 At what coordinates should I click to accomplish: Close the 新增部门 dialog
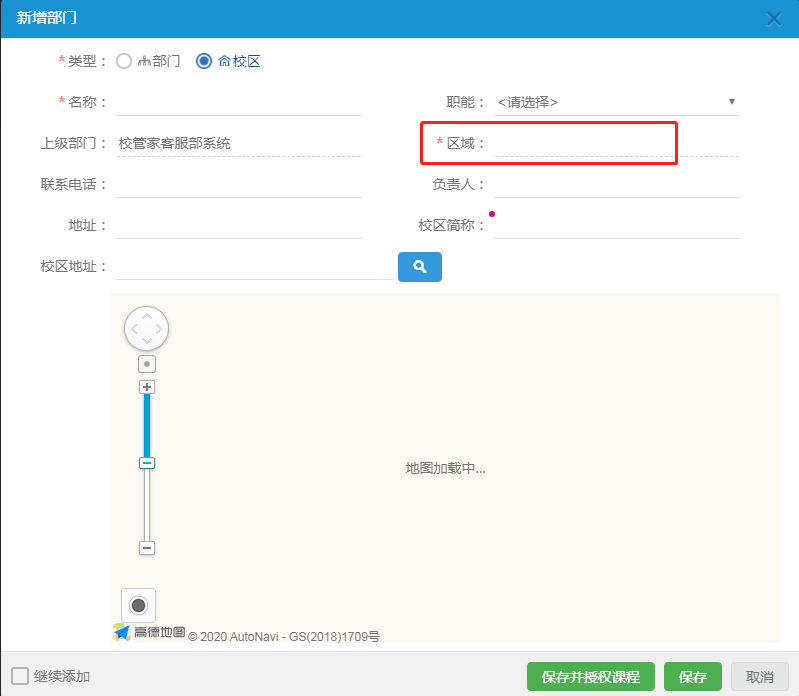click(x=774, y=19)
